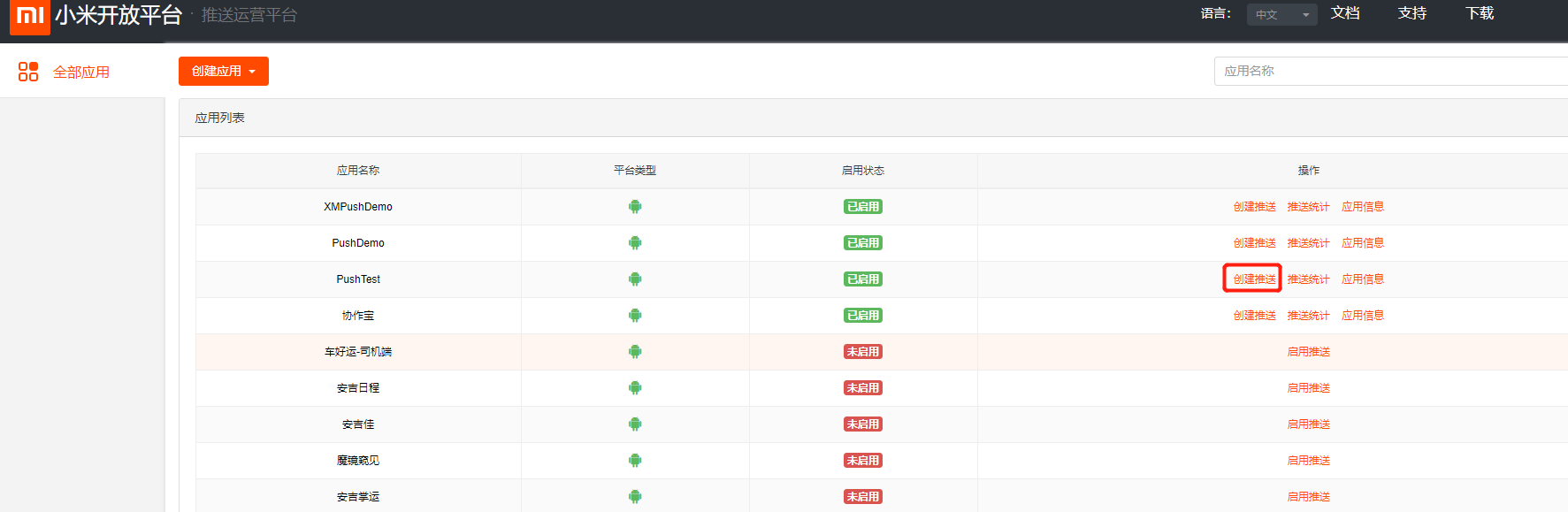Viewport: 1568px width, 512px height.
Task: Focus the 应用名称 search field
Action: tap(1388, 71)
